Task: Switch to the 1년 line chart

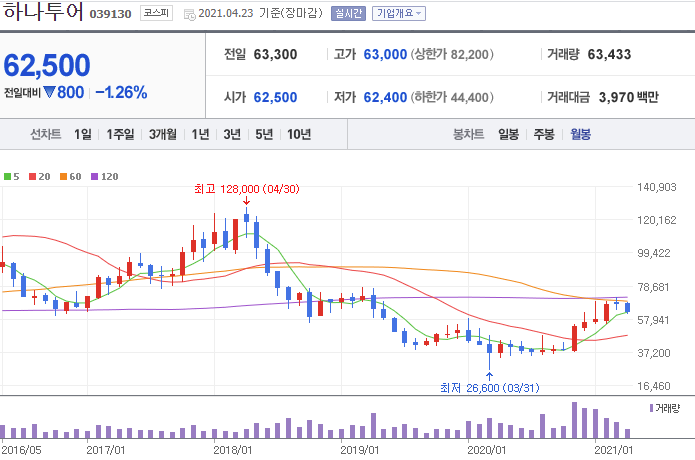Action: (200, 134)
